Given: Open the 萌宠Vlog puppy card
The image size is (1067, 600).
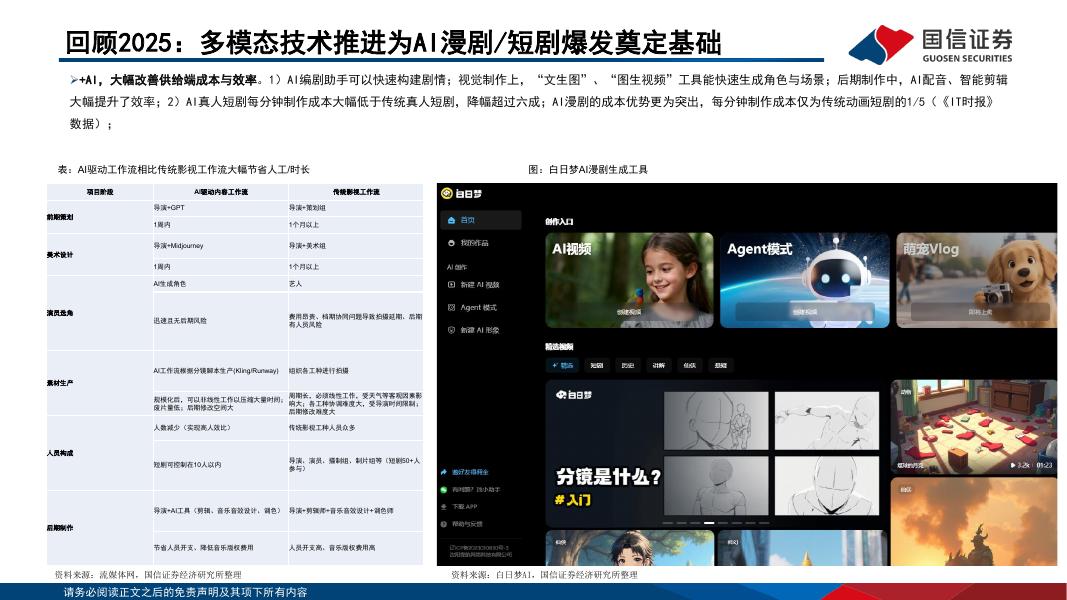Looking at the screenshot, I should (976, 280).
